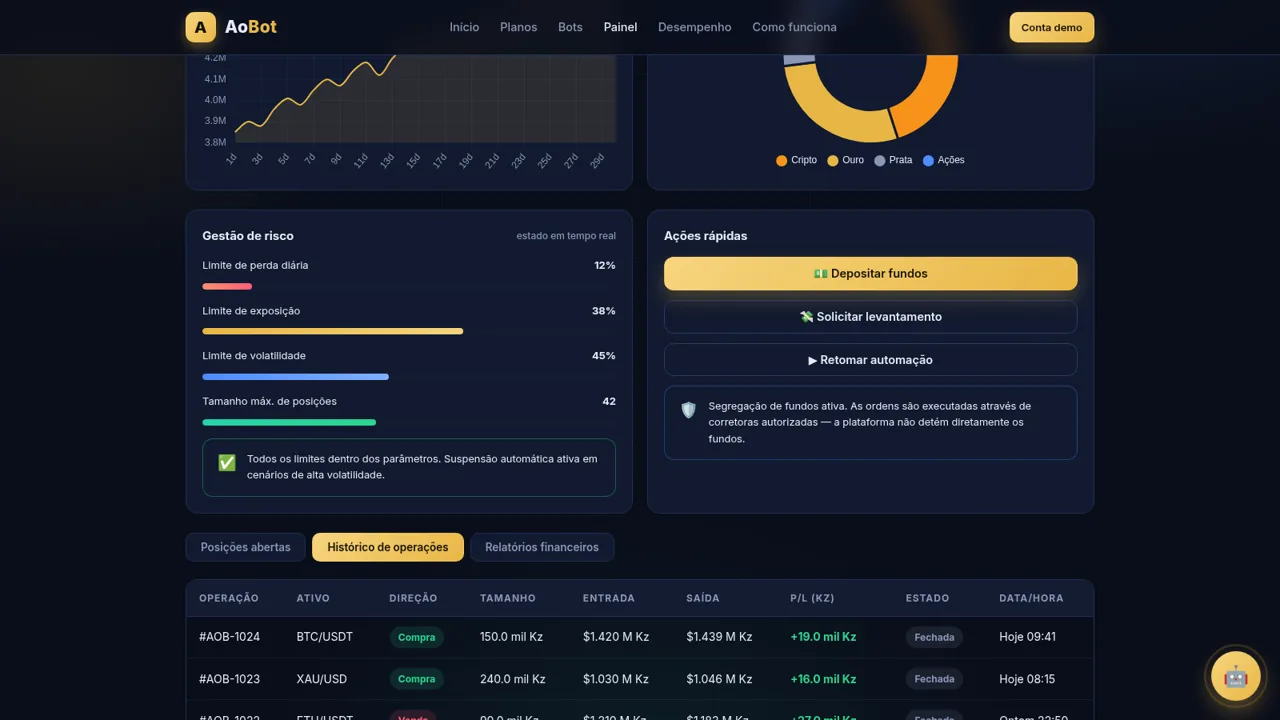Screen dimensions: 1280x720
Task: Click the 150.0 mil Kz size value
Action: click(512, 637)
